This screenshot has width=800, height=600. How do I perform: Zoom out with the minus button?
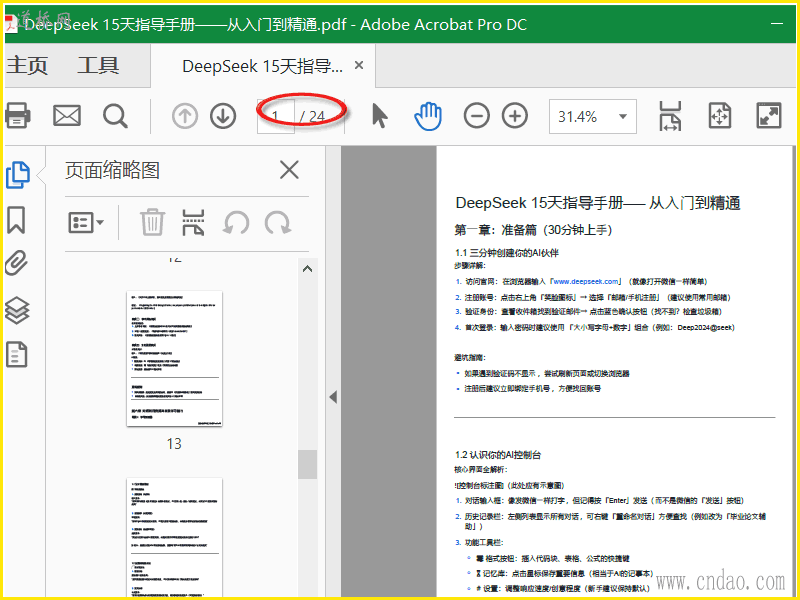coord(477,116)
